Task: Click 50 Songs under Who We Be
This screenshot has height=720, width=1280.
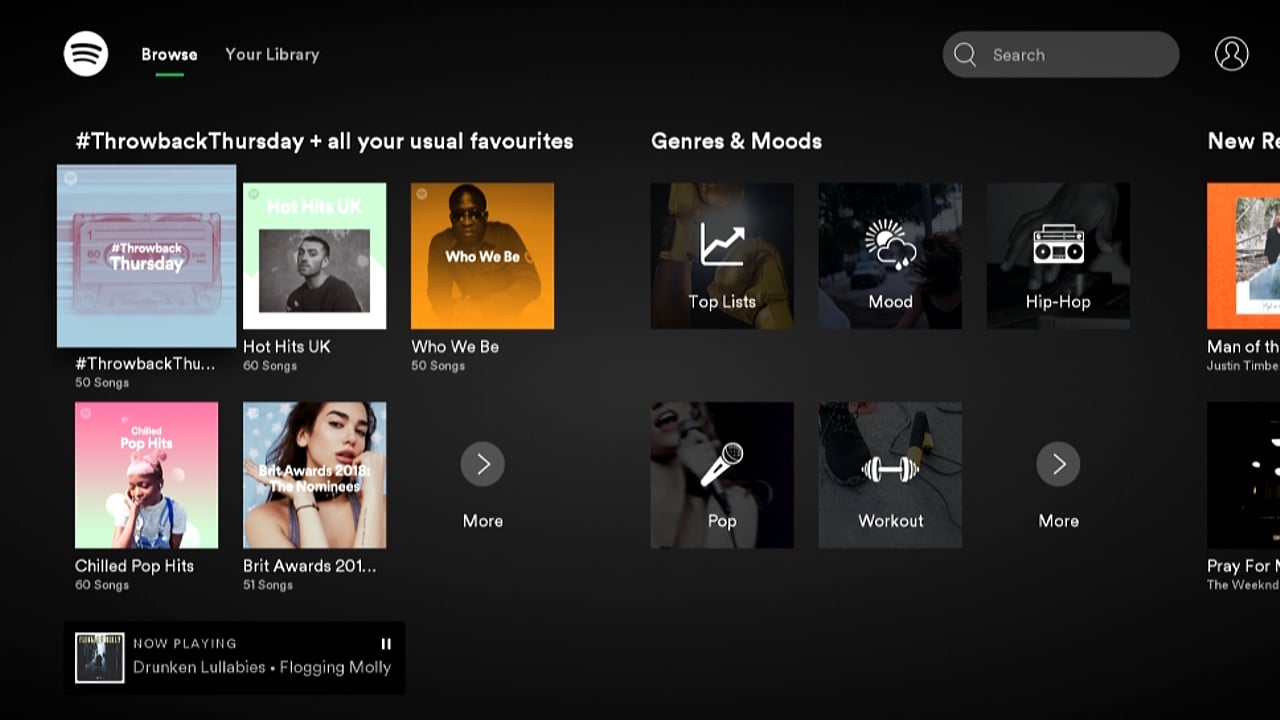Action: [x=438, y=366]
